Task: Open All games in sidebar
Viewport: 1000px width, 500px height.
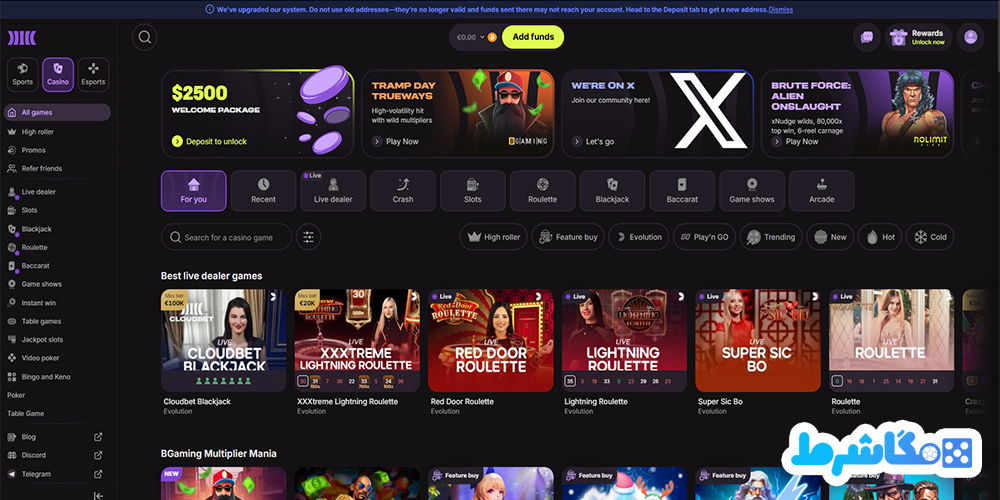Action: 57,112
